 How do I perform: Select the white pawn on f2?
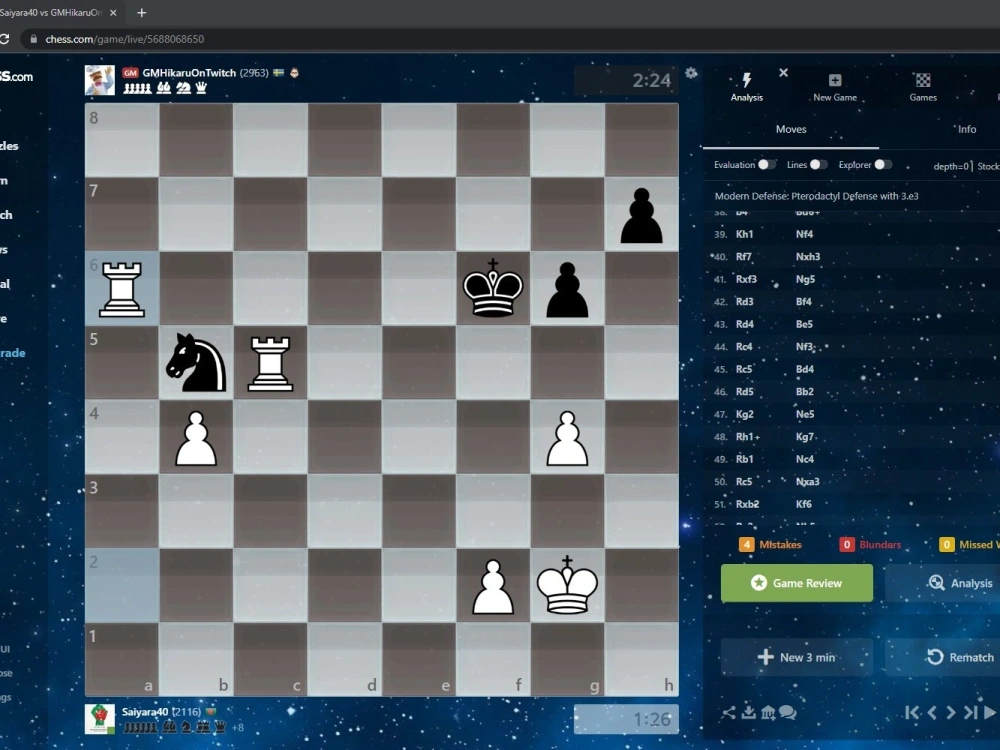[493, 585]
